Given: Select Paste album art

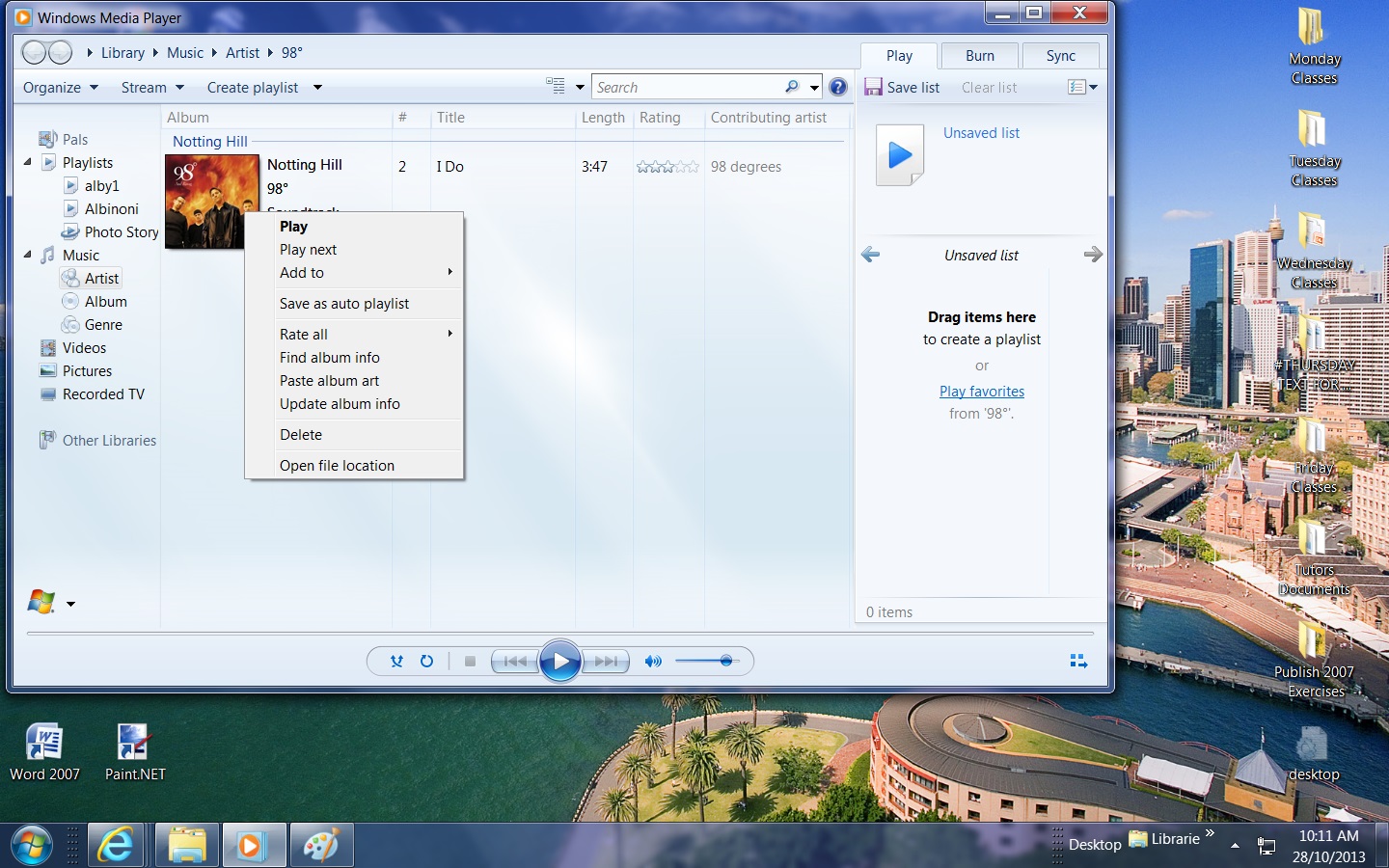Looking at the screenshot, I should (x=354, y=381).
